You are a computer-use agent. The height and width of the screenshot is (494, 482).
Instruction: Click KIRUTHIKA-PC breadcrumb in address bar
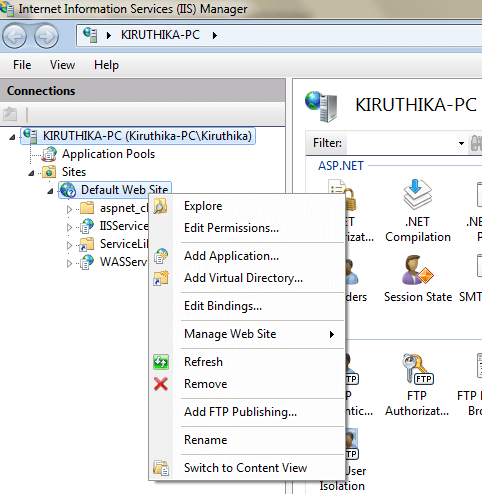pyautogui.click(x=160, y=35)
